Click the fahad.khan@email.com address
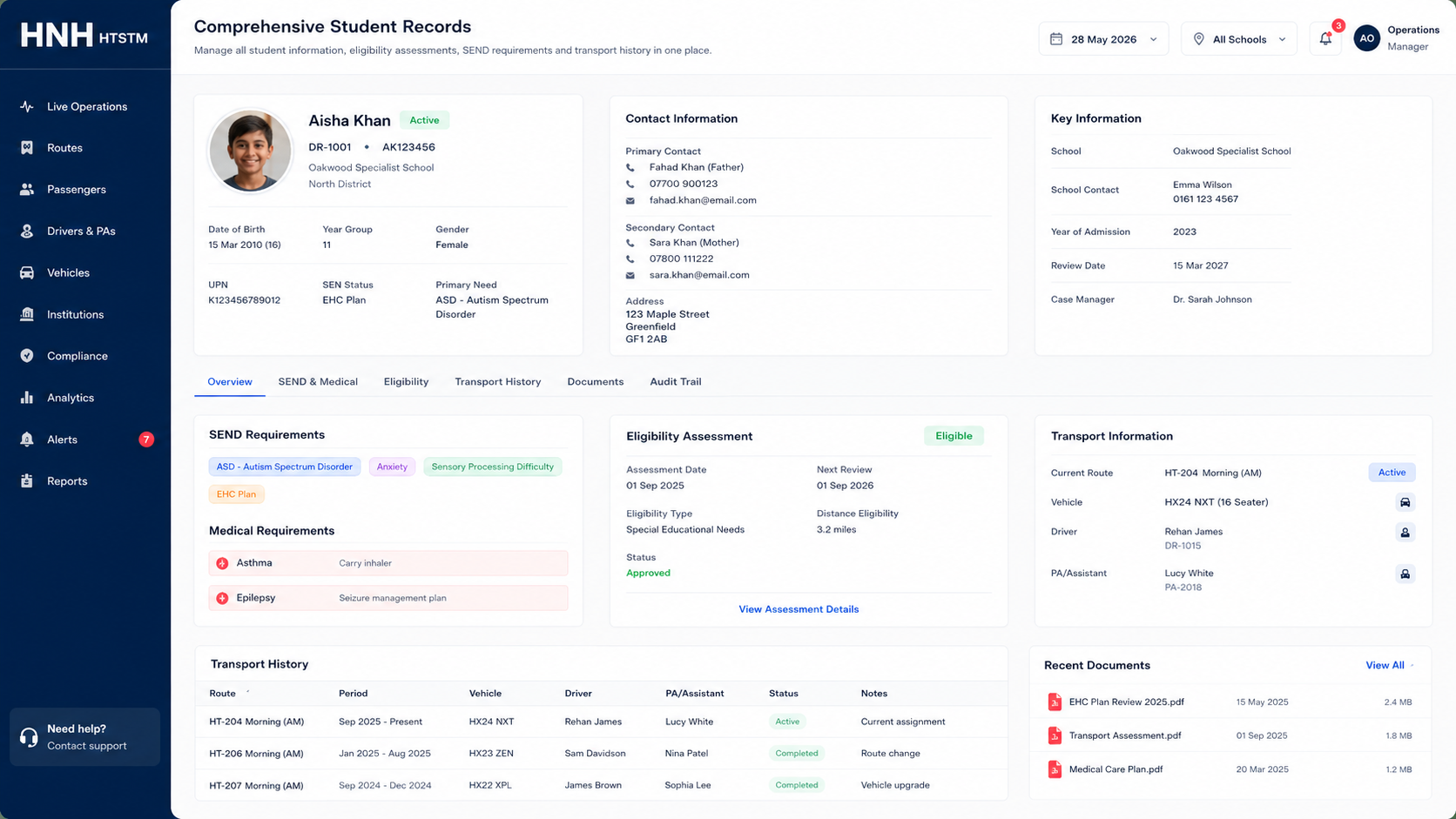Viewport: 1456px width, 819px height. 703,200
